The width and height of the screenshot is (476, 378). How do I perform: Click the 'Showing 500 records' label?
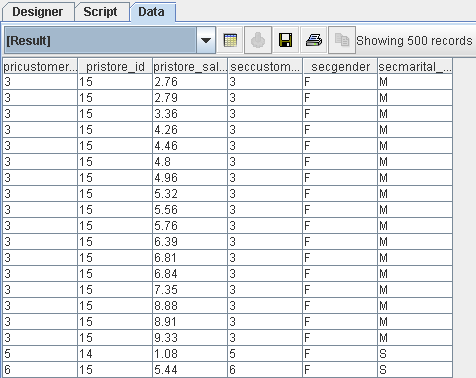click(x=414, y=41)
